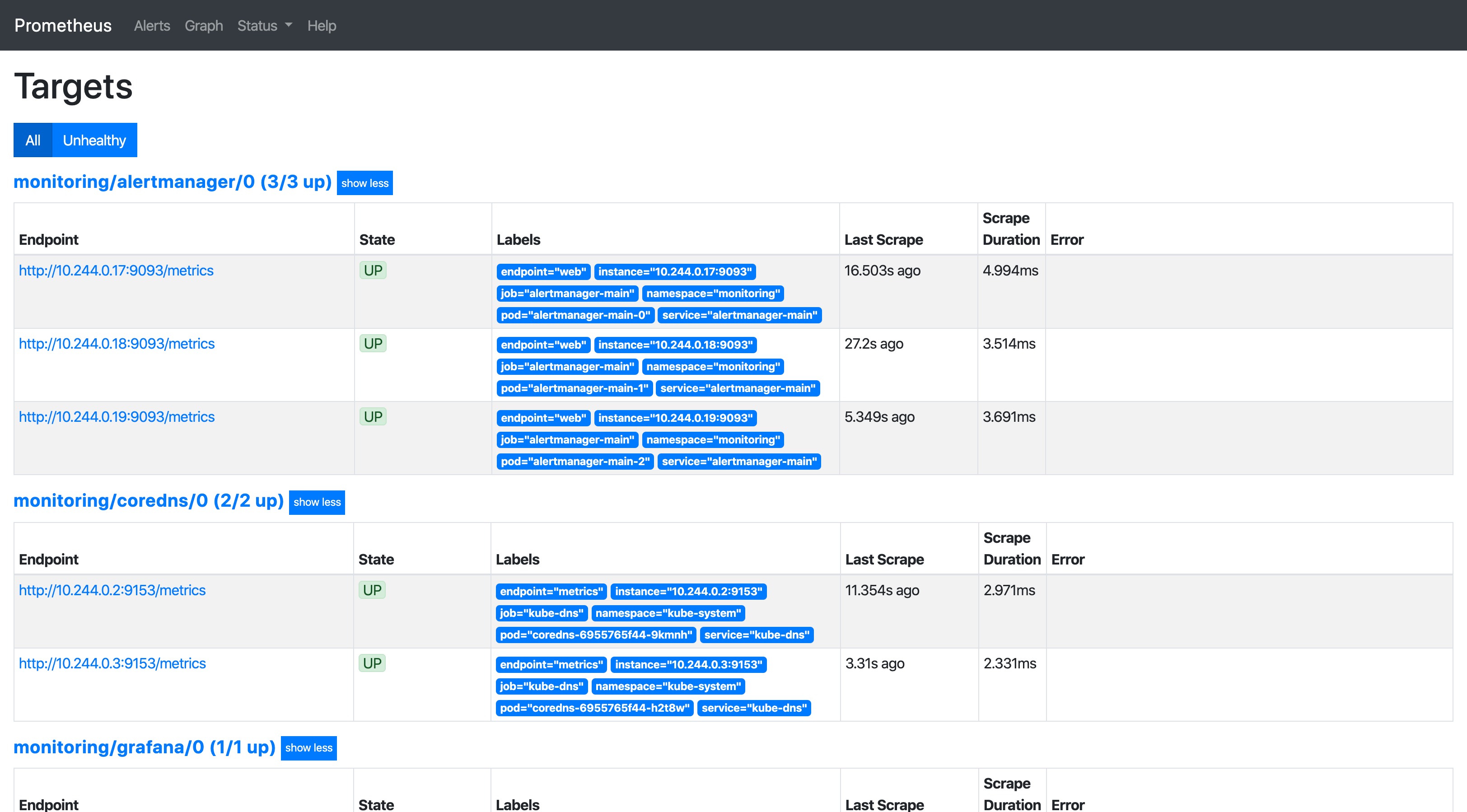
Task: Click the pod="alertmanager-main-0" label badge
Action: (x=575, y=315)
